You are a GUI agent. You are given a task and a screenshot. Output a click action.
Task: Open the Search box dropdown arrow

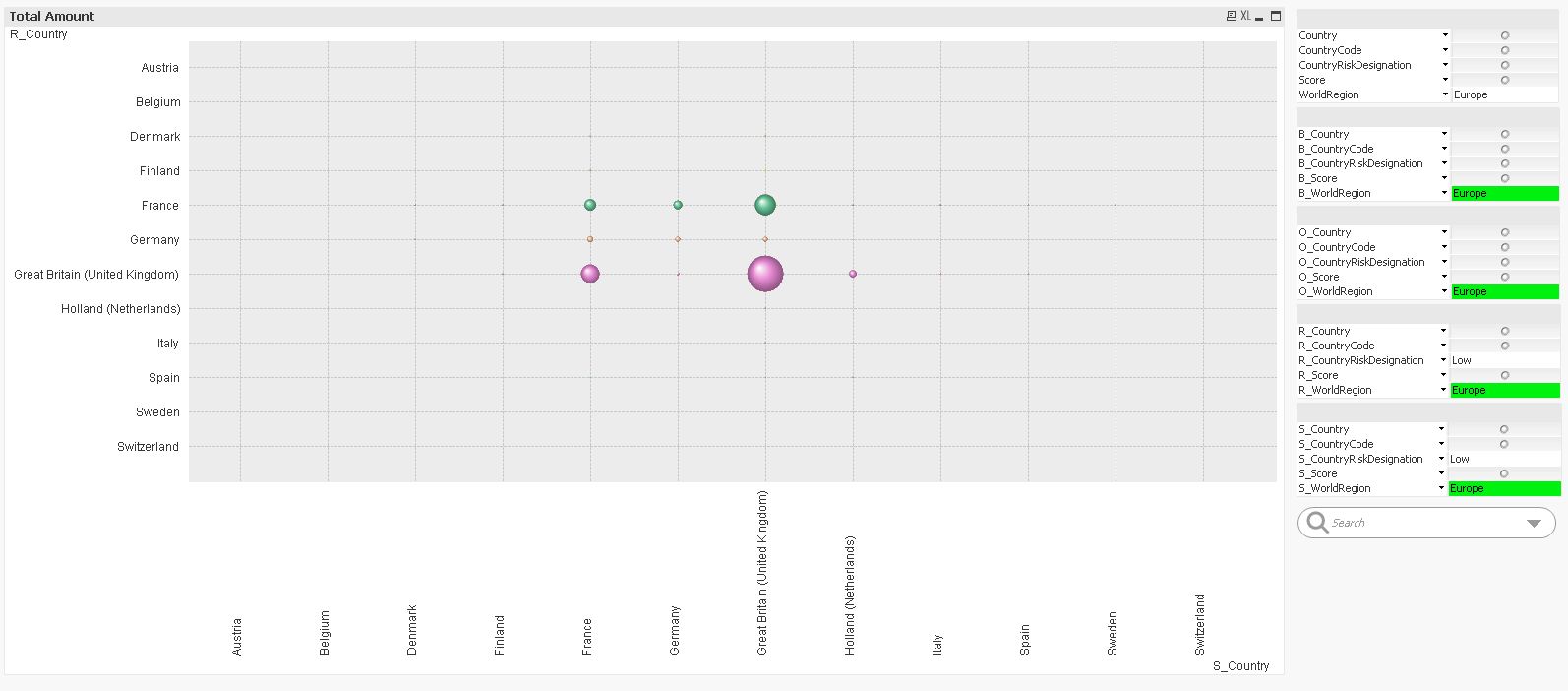tap(1534, 523)
